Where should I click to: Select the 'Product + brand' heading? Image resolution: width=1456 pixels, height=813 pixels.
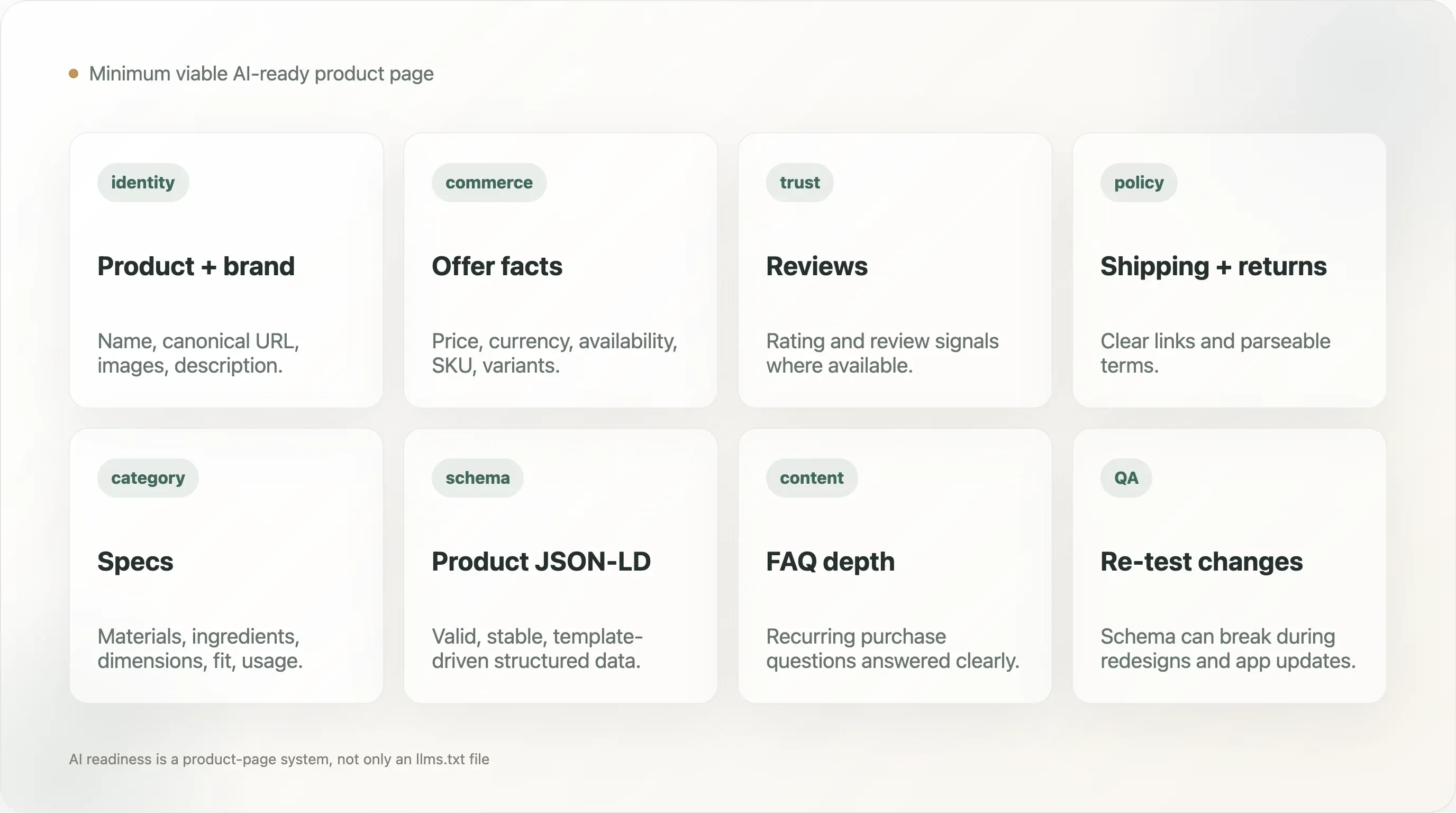click(x=196, y=266)
